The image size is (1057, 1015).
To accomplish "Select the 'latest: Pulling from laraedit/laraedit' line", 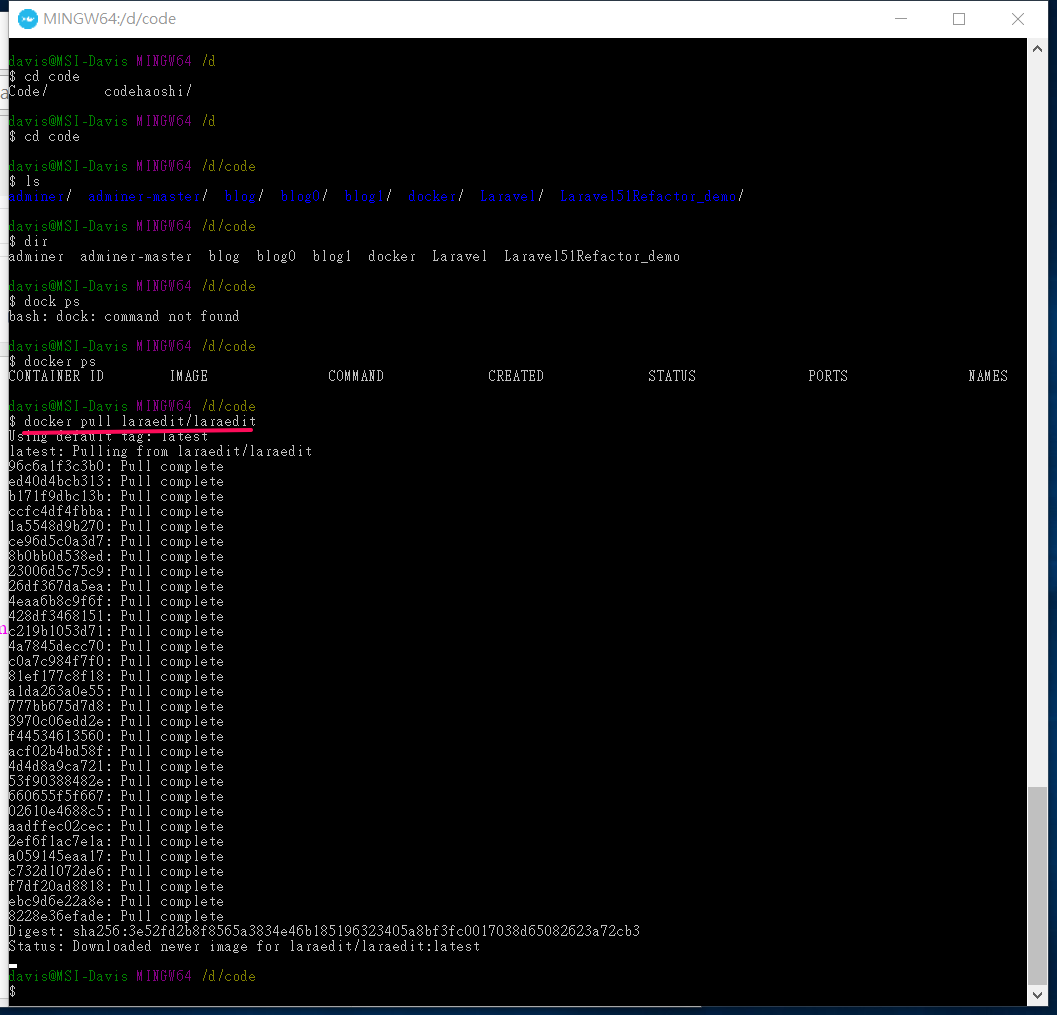I will [160, 451].
